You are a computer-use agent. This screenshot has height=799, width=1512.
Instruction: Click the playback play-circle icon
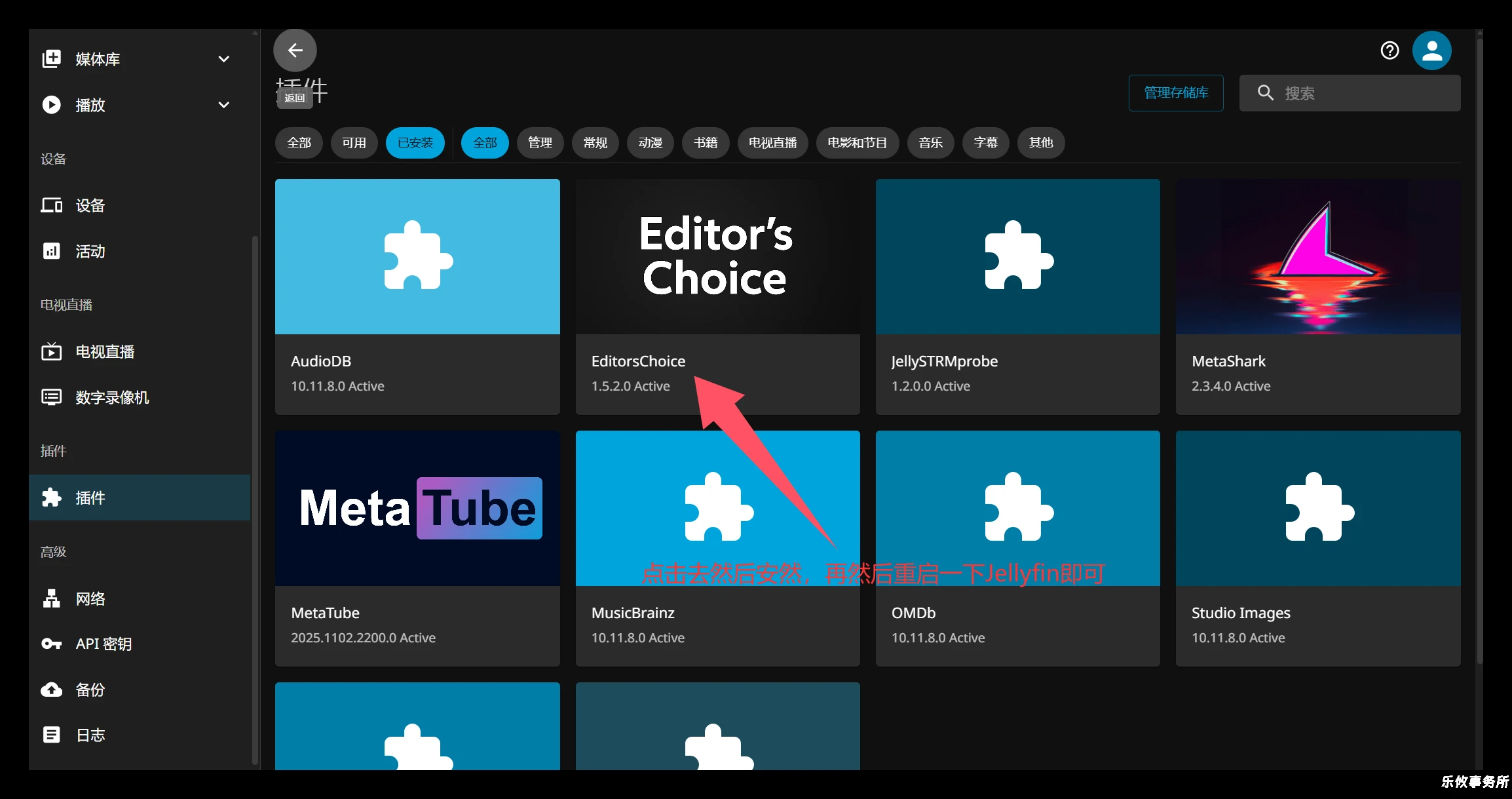[x=52, y=105]
